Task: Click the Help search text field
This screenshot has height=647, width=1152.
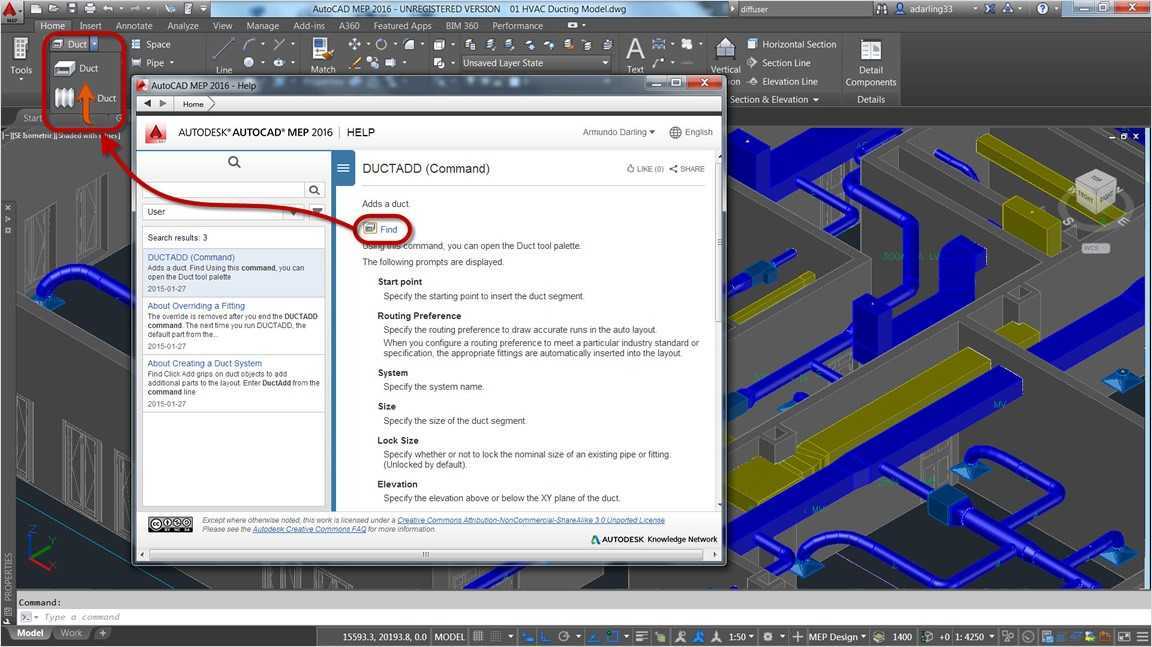Action: click(x=224, y=190)
